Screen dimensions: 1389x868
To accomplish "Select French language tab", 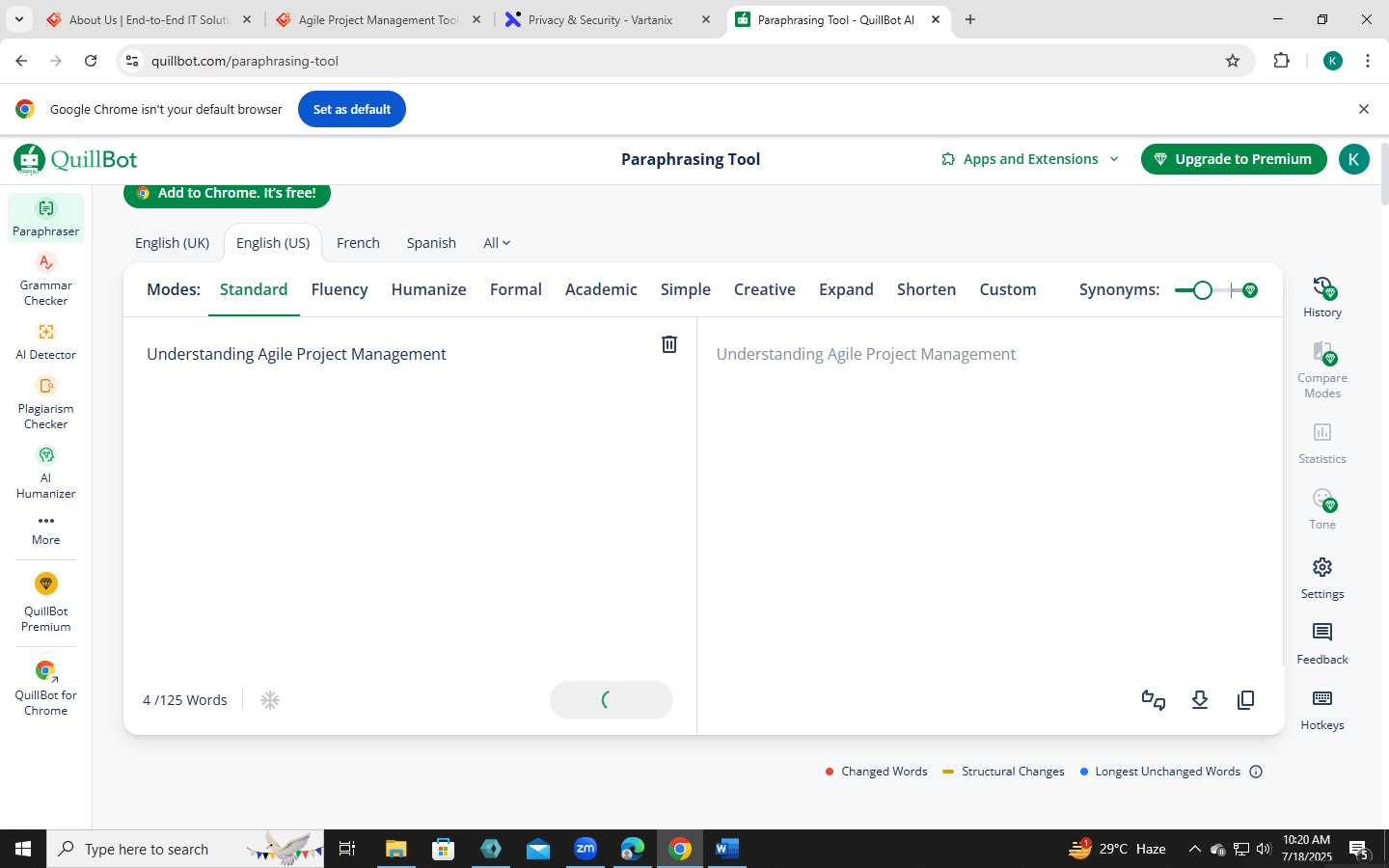I will coord(358,243).
